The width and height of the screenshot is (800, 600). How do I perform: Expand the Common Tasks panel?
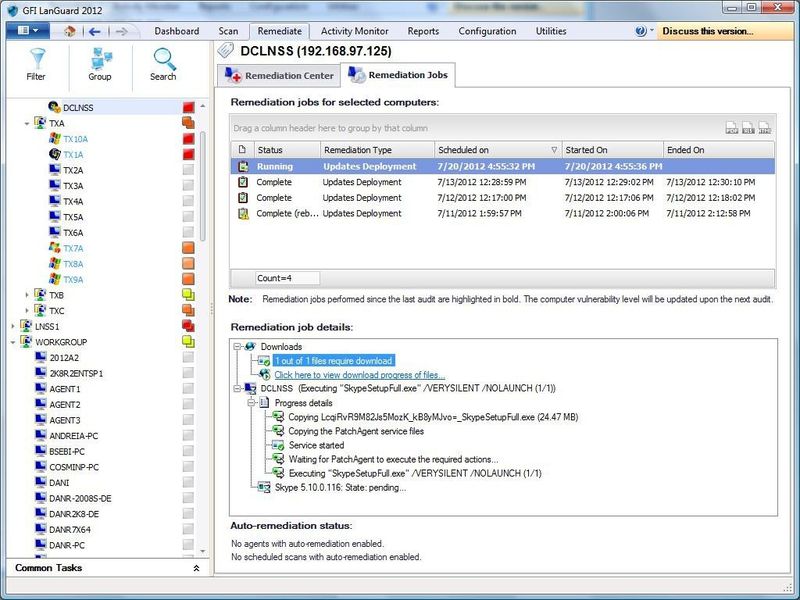tap(196, 568)
